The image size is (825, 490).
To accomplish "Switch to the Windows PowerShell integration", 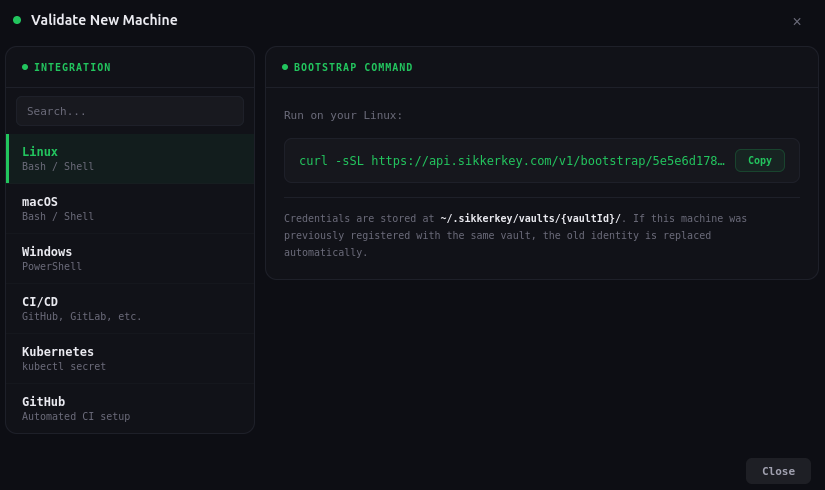I will [x=130, y=259].
